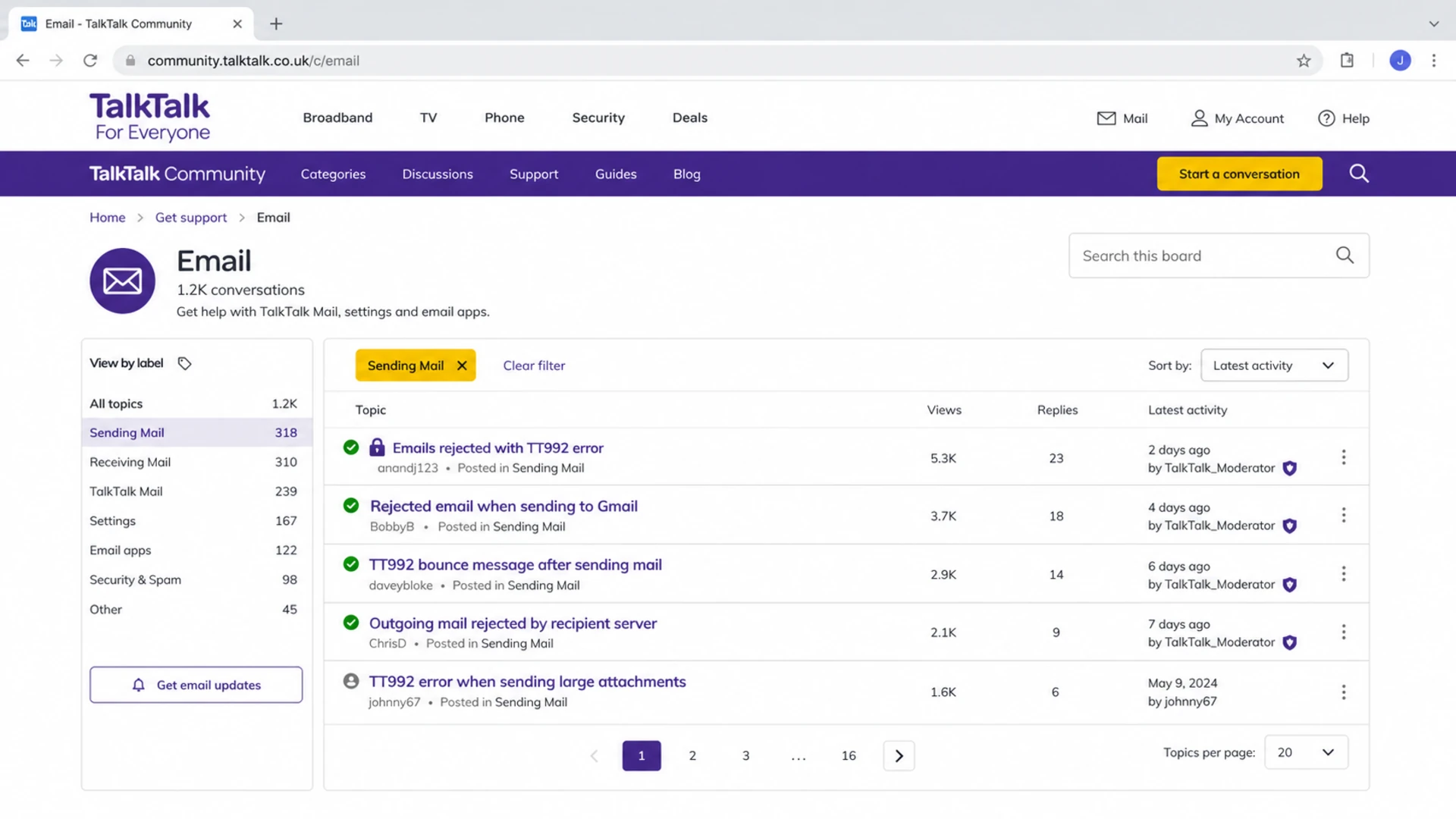Open the Deals menu item

(x=689, y=118)
